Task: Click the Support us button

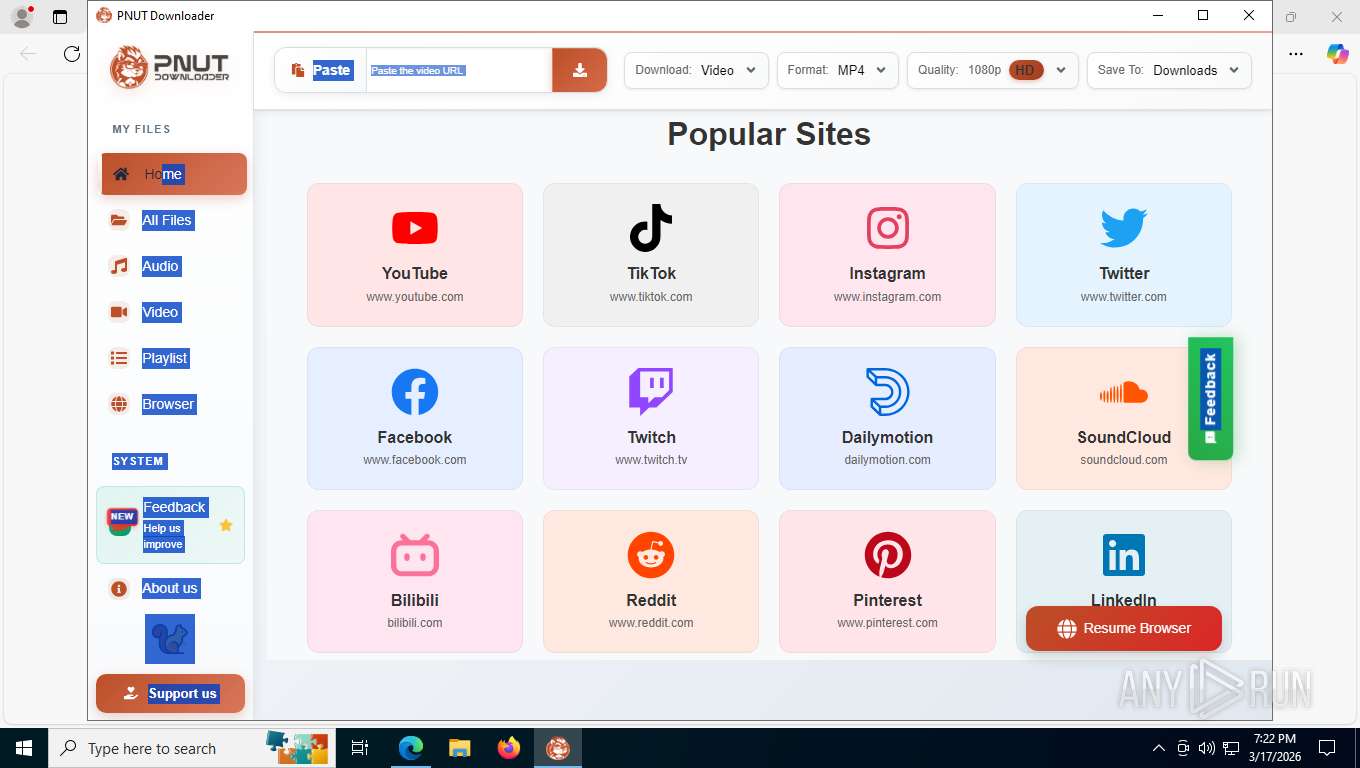Action: 170,693
